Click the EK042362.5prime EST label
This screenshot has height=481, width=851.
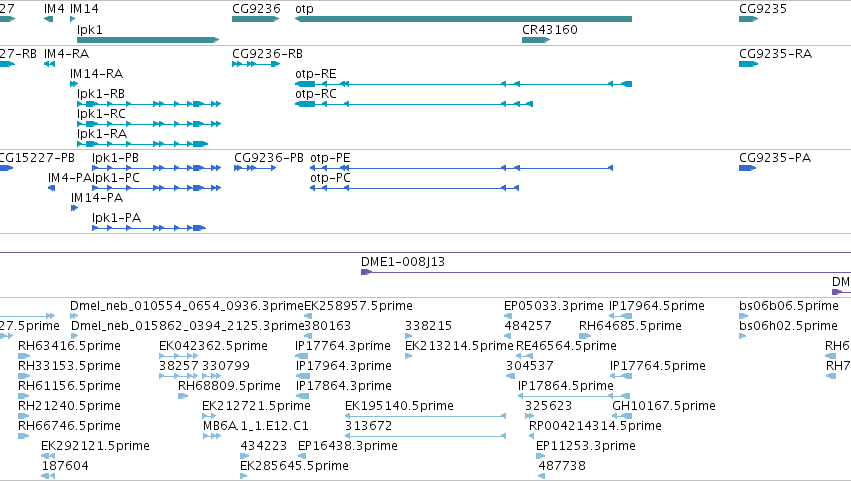click(x=213, y=346)
